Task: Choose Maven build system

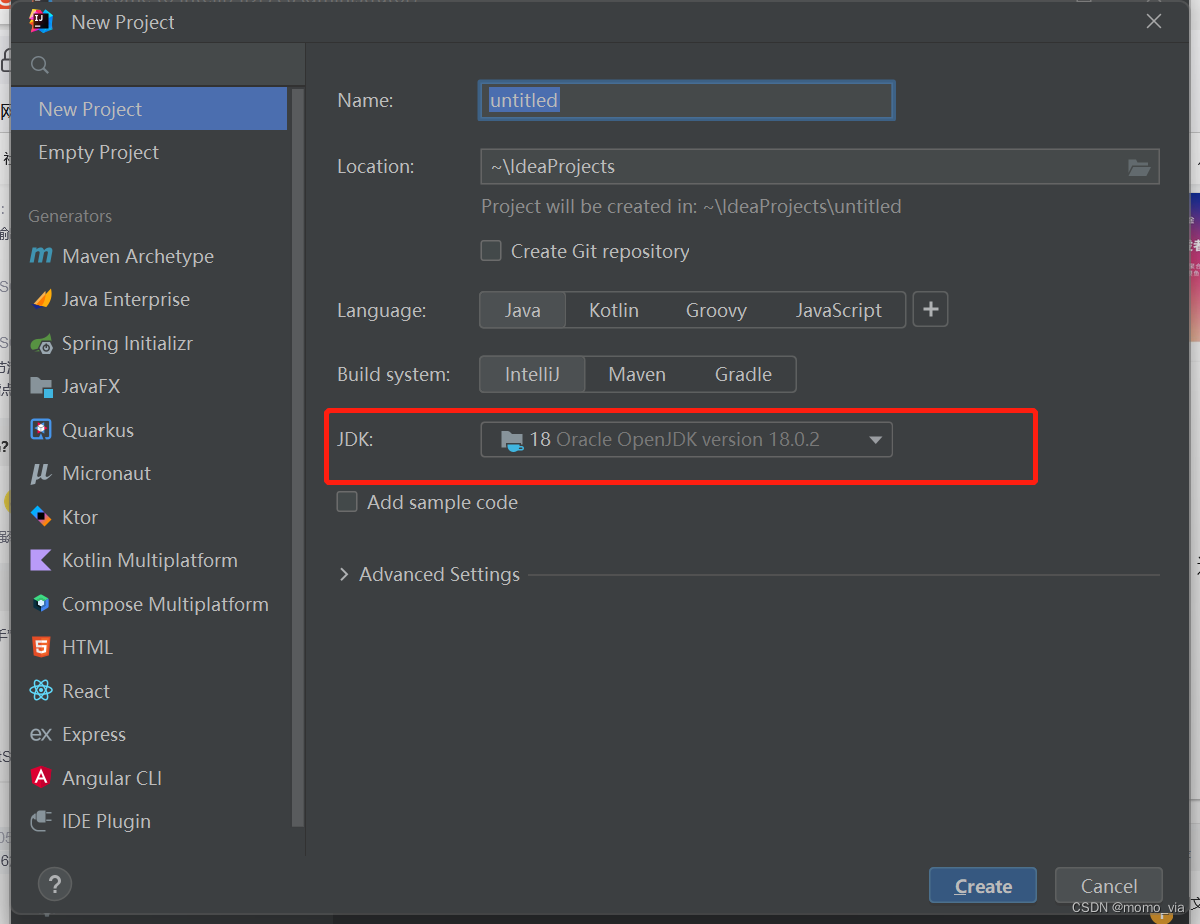Action: pos(637,374)
